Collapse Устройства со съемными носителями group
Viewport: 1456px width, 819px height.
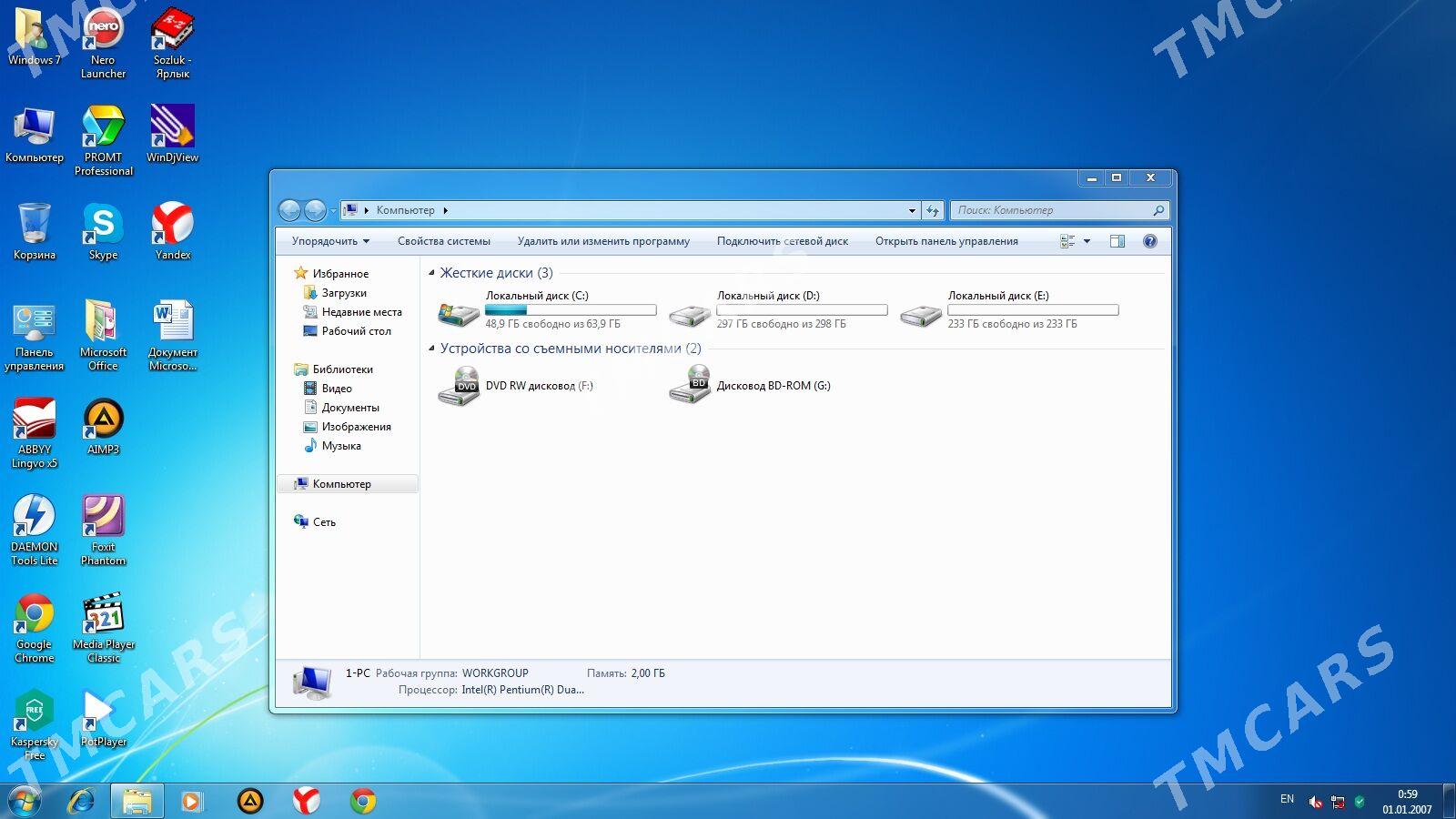(432, 349)
